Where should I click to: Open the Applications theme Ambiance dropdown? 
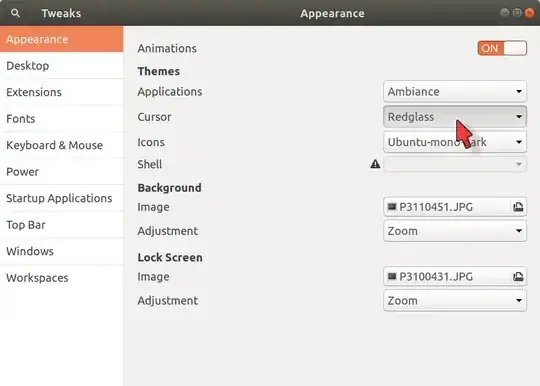point(455,92)
